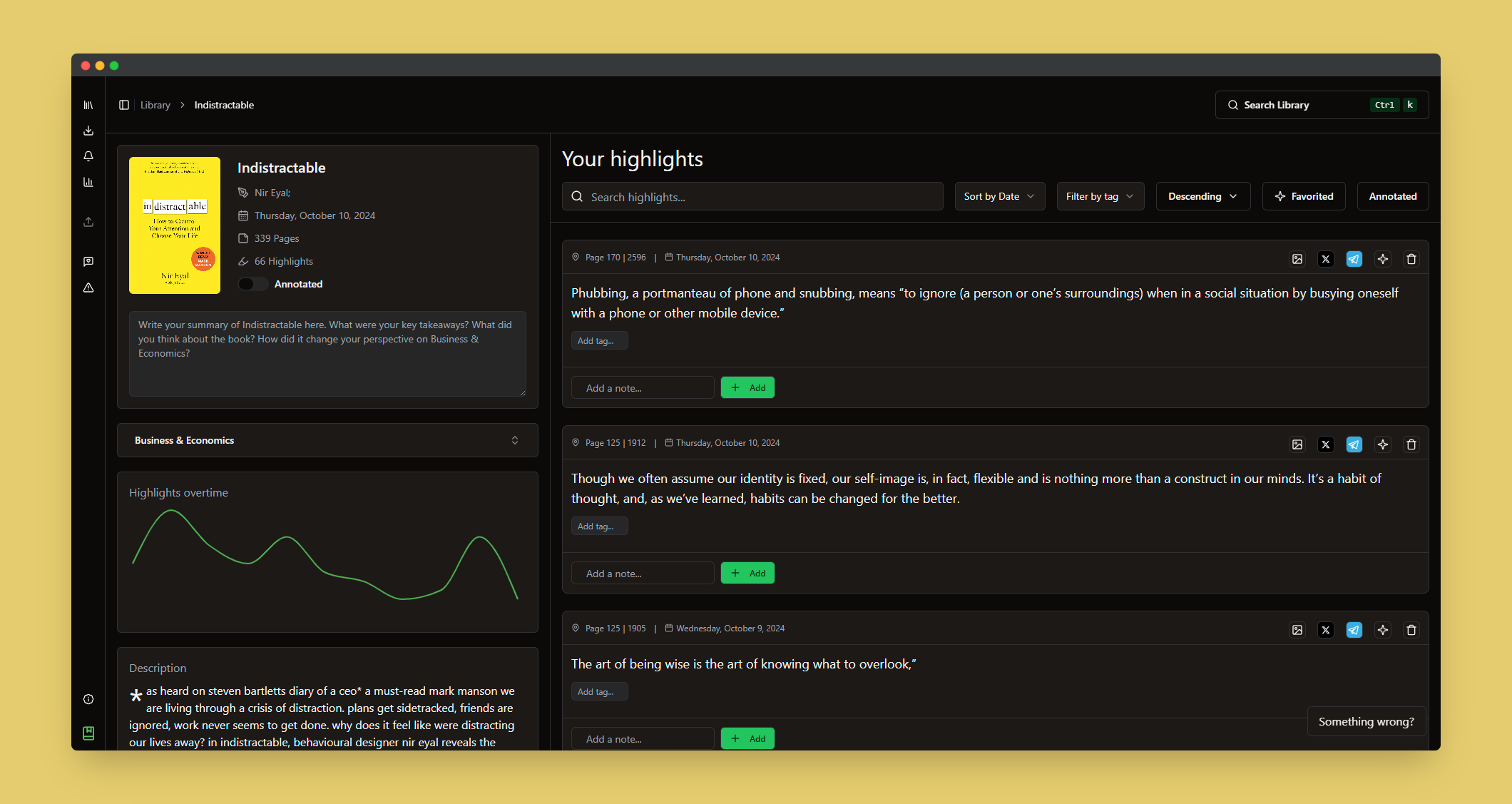Export first highlight as image

(x=1297, y=259)
